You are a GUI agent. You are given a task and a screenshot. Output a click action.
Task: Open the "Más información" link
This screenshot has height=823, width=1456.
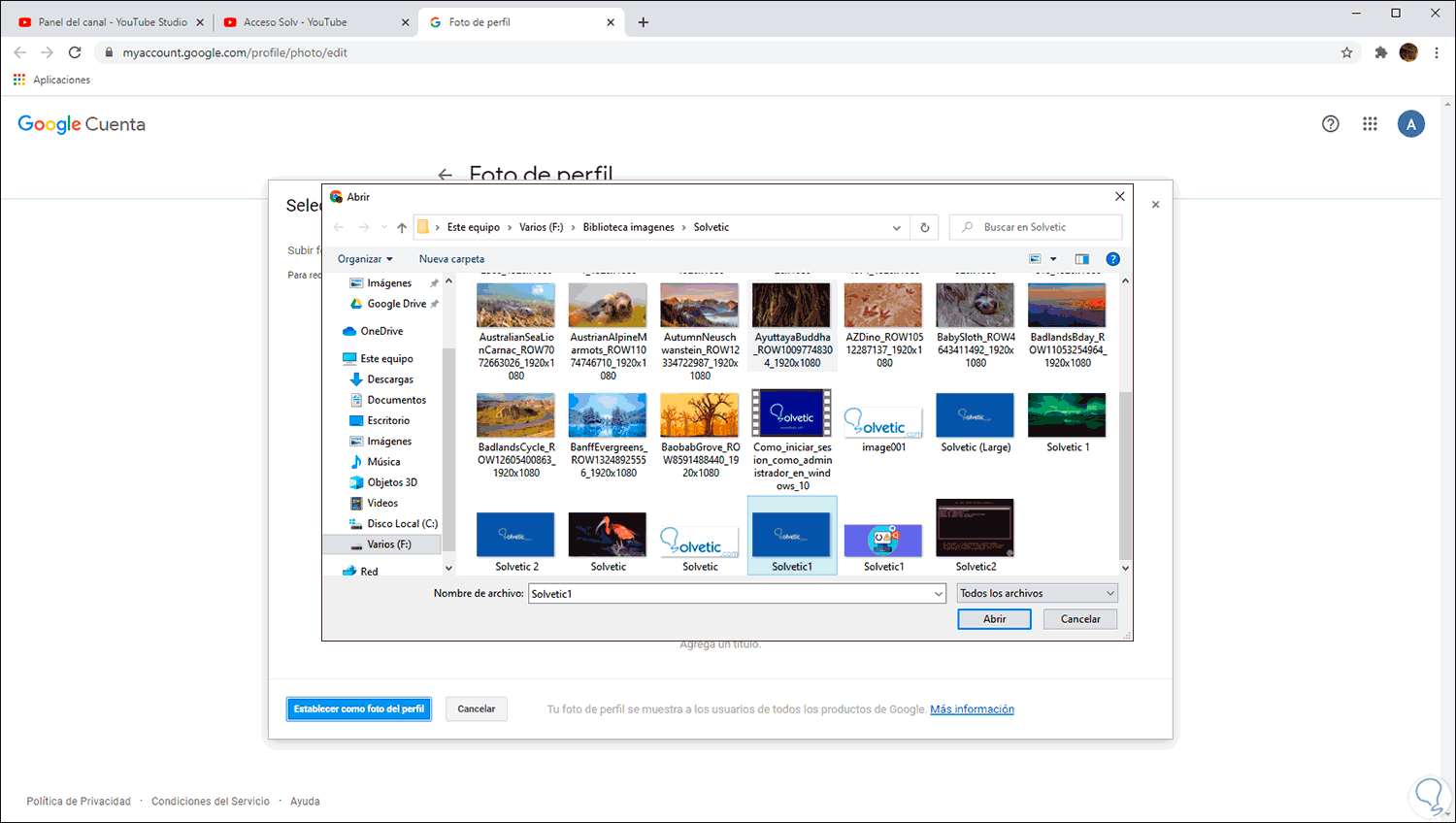click(972, 709)
